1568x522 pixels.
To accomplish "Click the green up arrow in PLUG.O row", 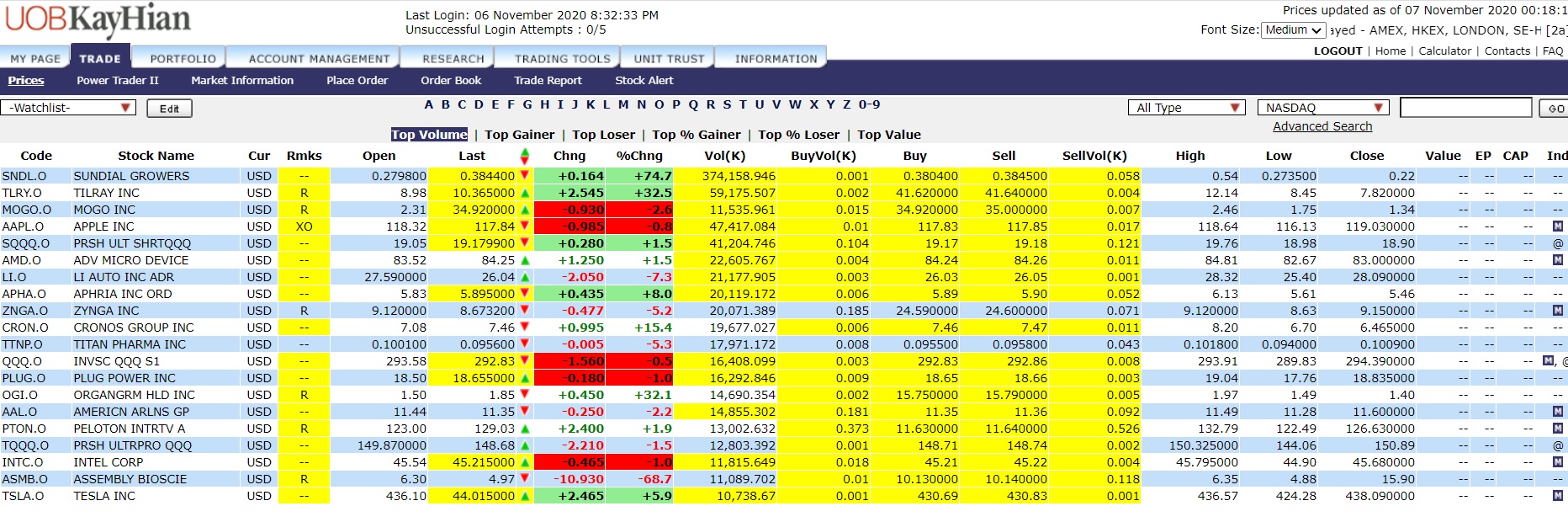I will click(x=525, y=378).
